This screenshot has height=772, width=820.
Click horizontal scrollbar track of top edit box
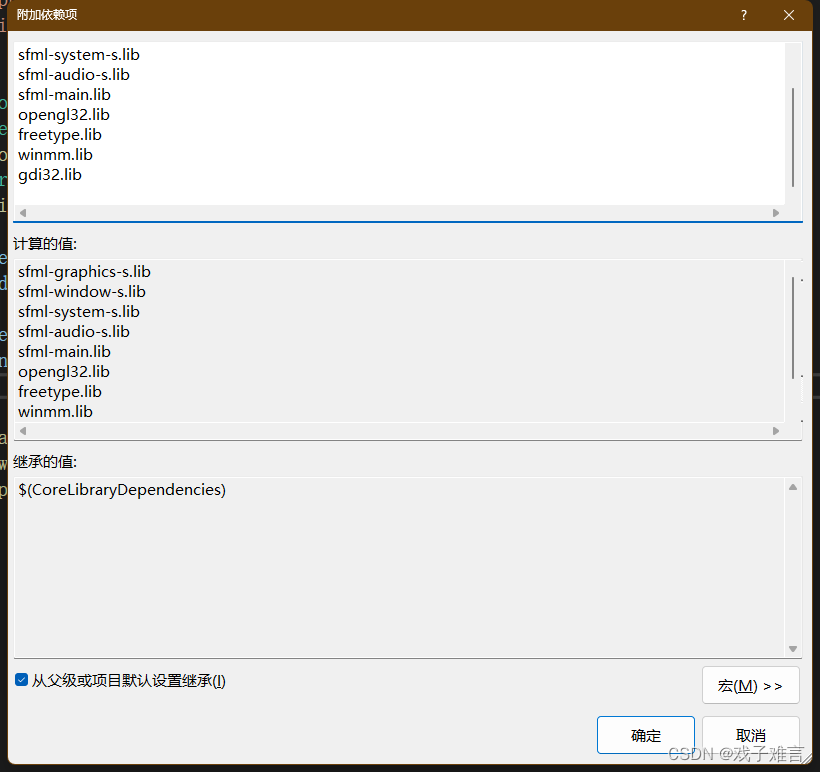point(399,213)
